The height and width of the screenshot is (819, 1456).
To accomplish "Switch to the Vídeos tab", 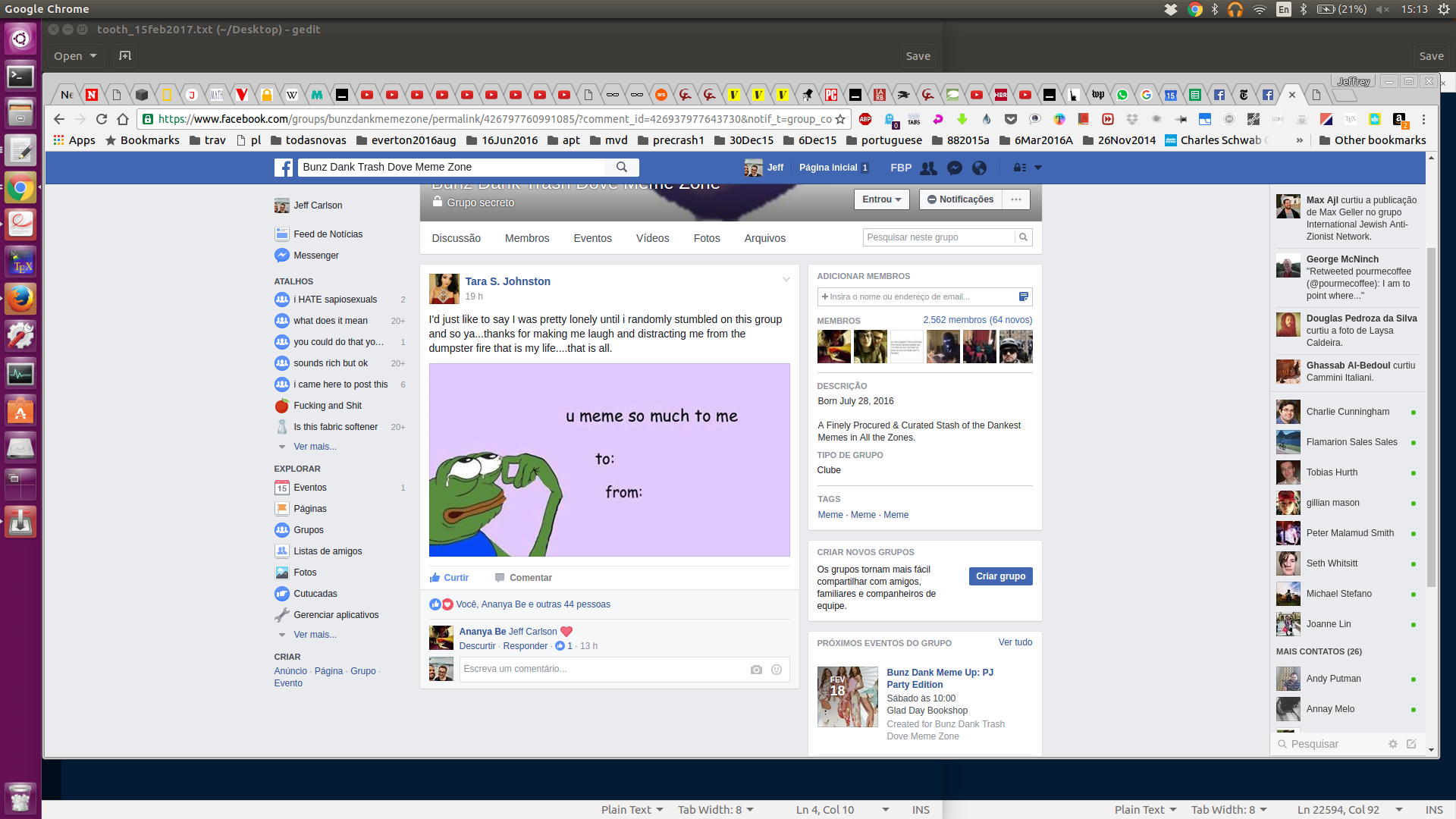I will tap(653, 238).
